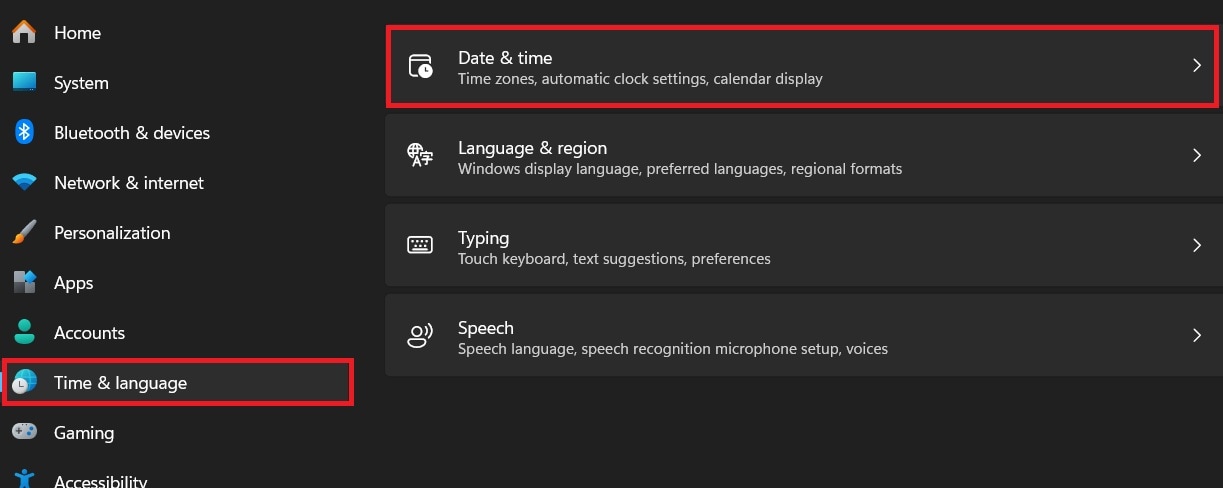Click the Personalization paintbrush icon

pyautogui.click(x=25, y=232)
